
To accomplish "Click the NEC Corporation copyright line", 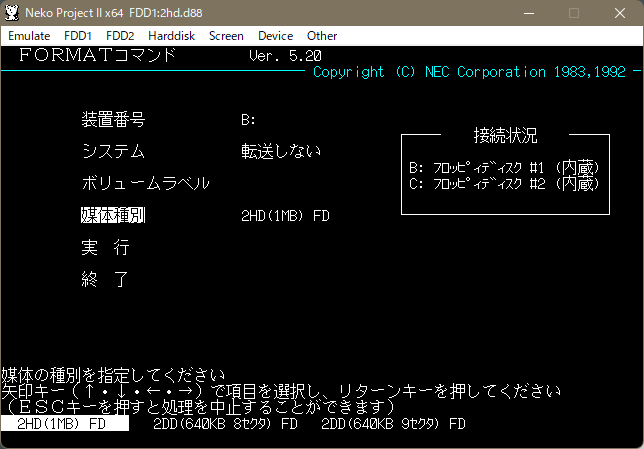I will click(x=469, y=72).
